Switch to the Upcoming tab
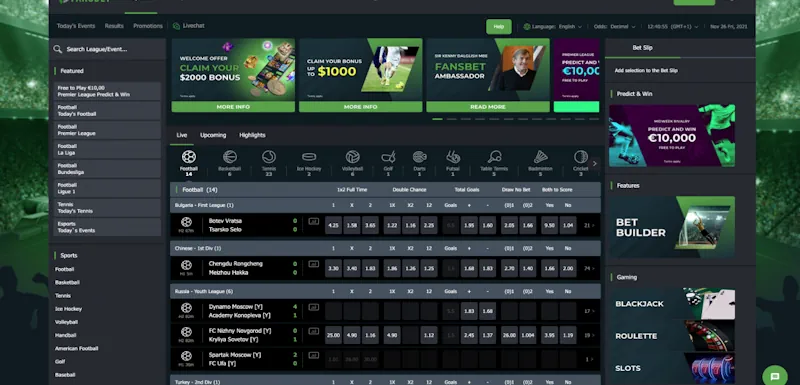800x385 pixels. (x=213, y=135)
